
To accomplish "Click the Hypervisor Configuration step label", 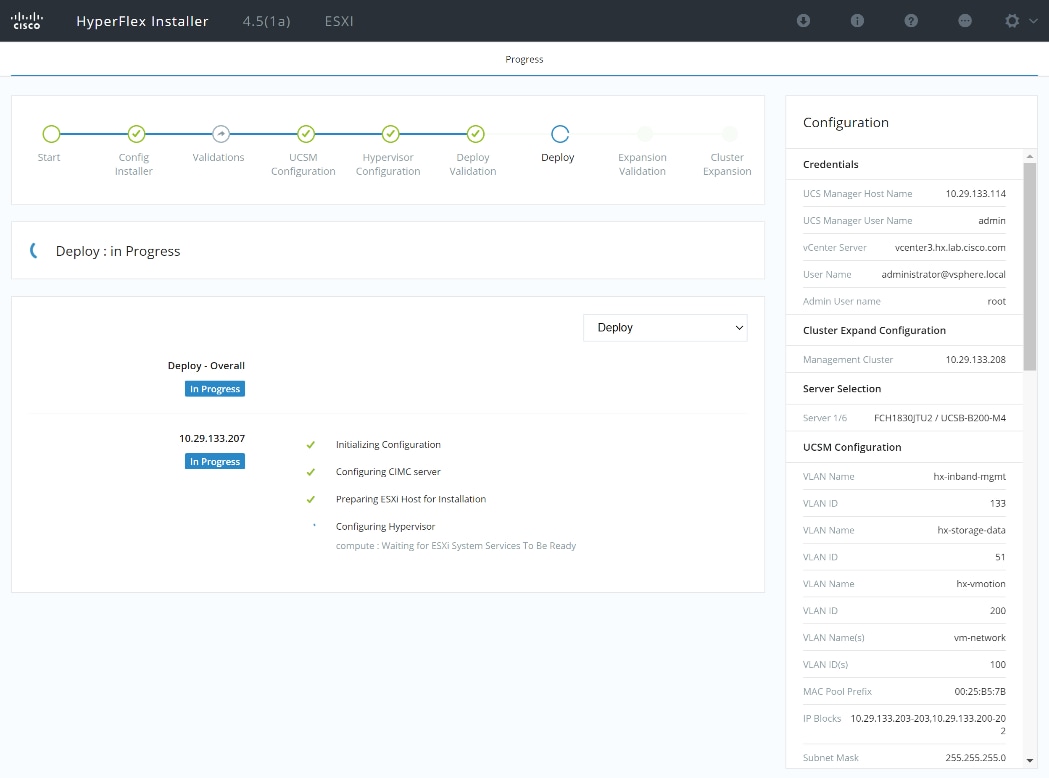I will point(388,164).
